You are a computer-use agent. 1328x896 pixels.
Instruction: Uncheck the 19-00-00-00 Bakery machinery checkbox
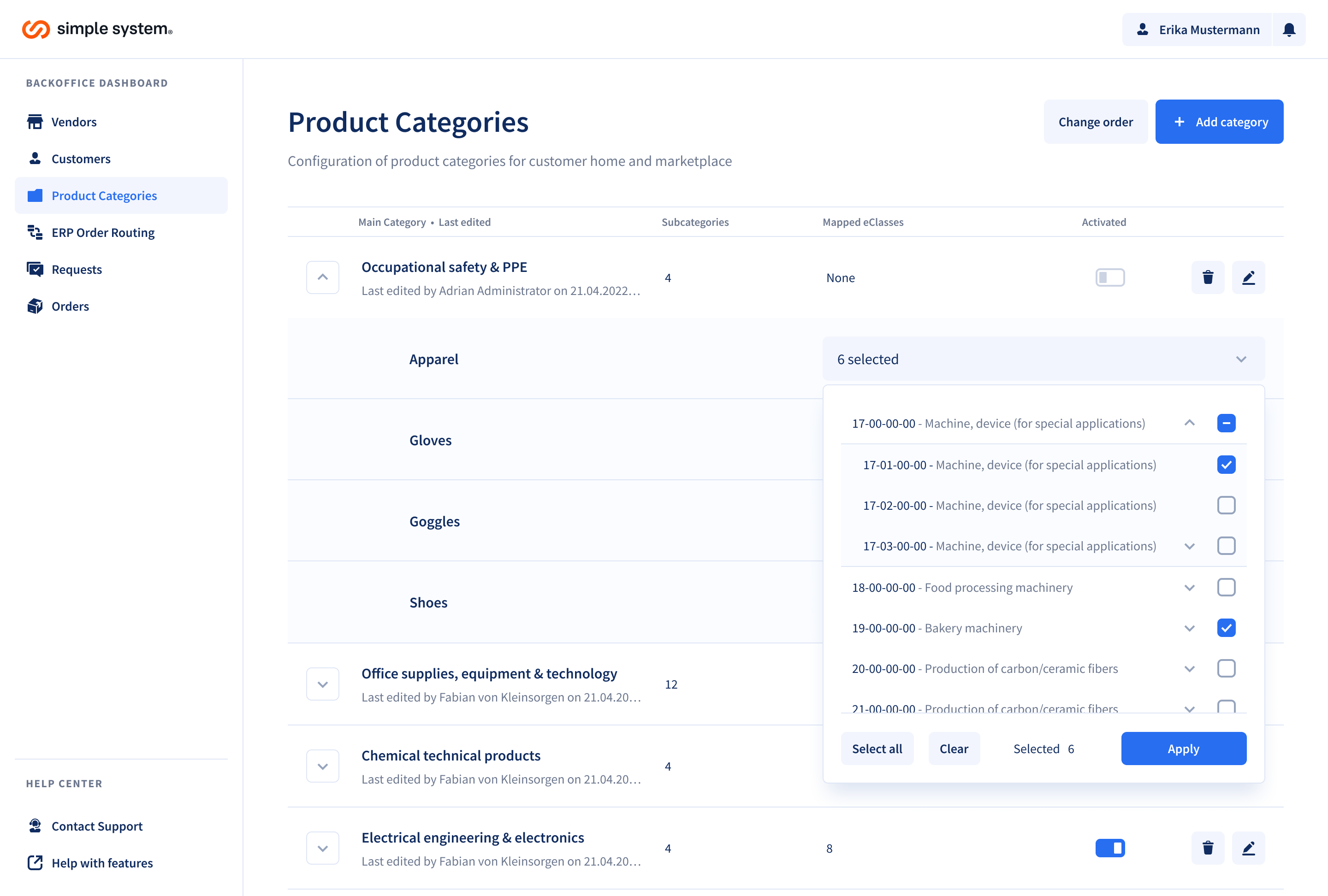point(1226,628)
